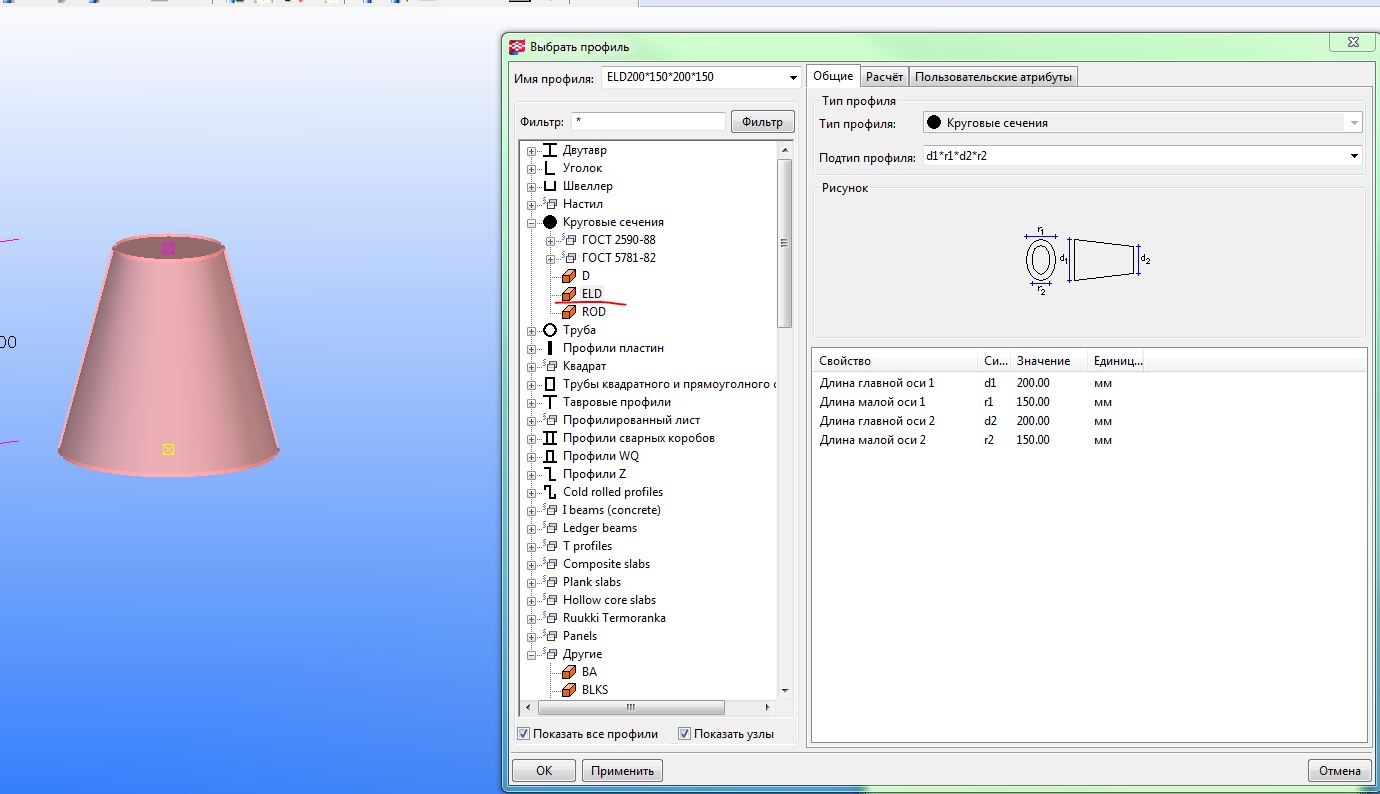Open the Подтип профиля dropdown
The image size is (1380, 794).
pyautogui.click(x=1354, y=156)
